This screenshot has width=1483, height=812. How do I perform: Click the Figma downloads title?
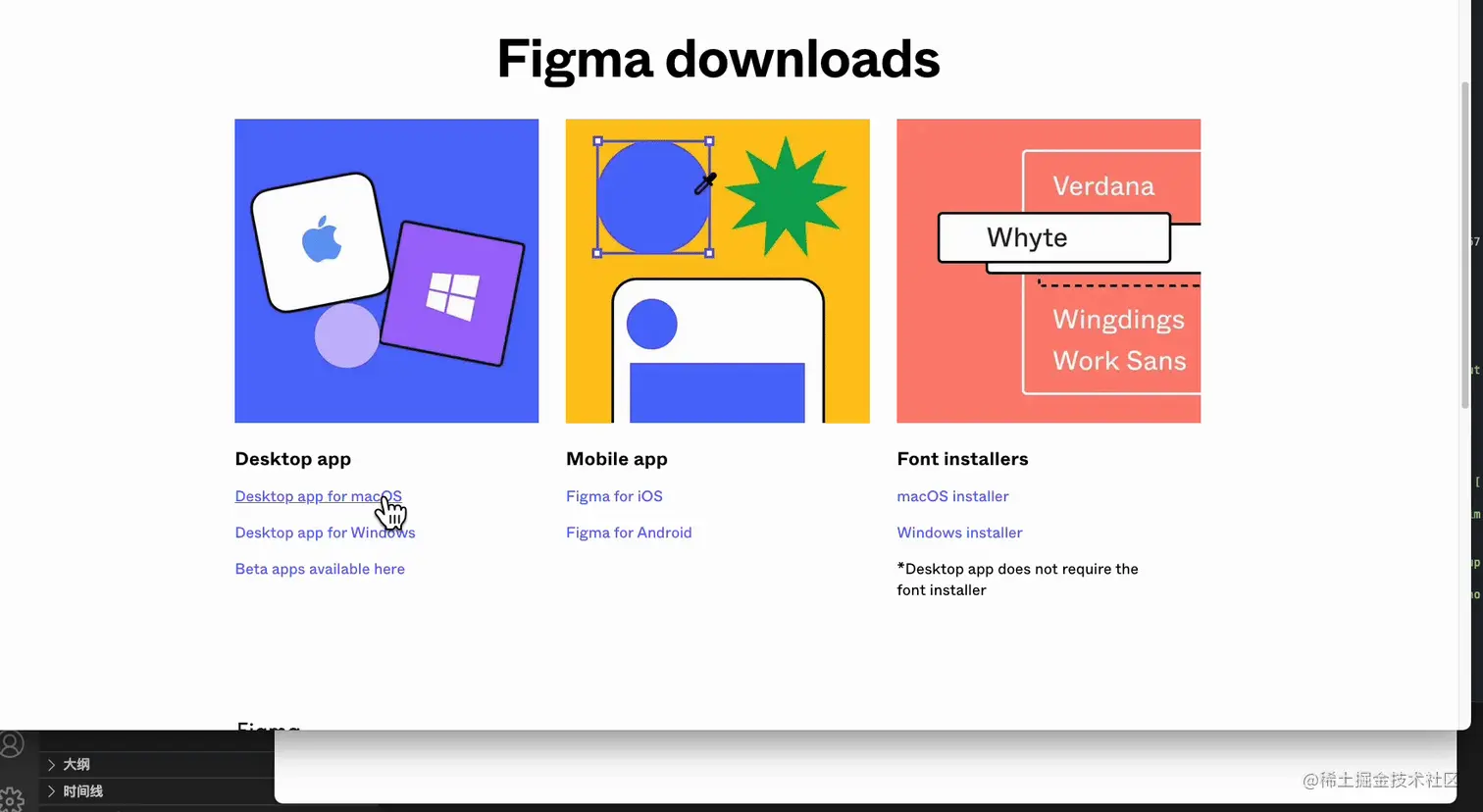[718, 59]
